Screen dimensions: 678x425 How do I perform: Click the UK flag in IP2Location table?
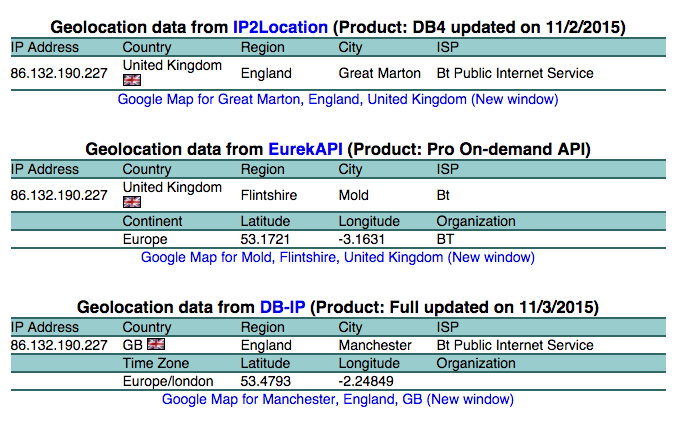132,80
